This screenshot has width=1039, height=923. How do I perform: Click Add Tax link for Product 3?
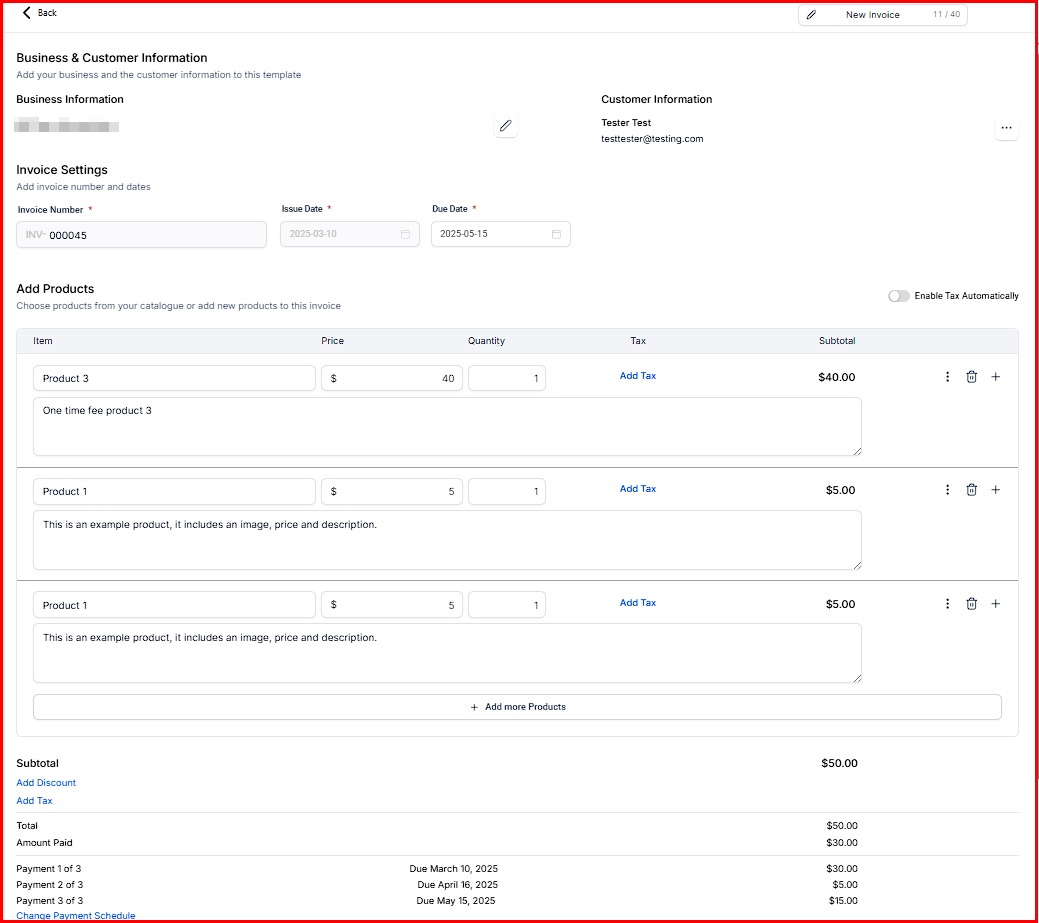(x=637, y=376)
